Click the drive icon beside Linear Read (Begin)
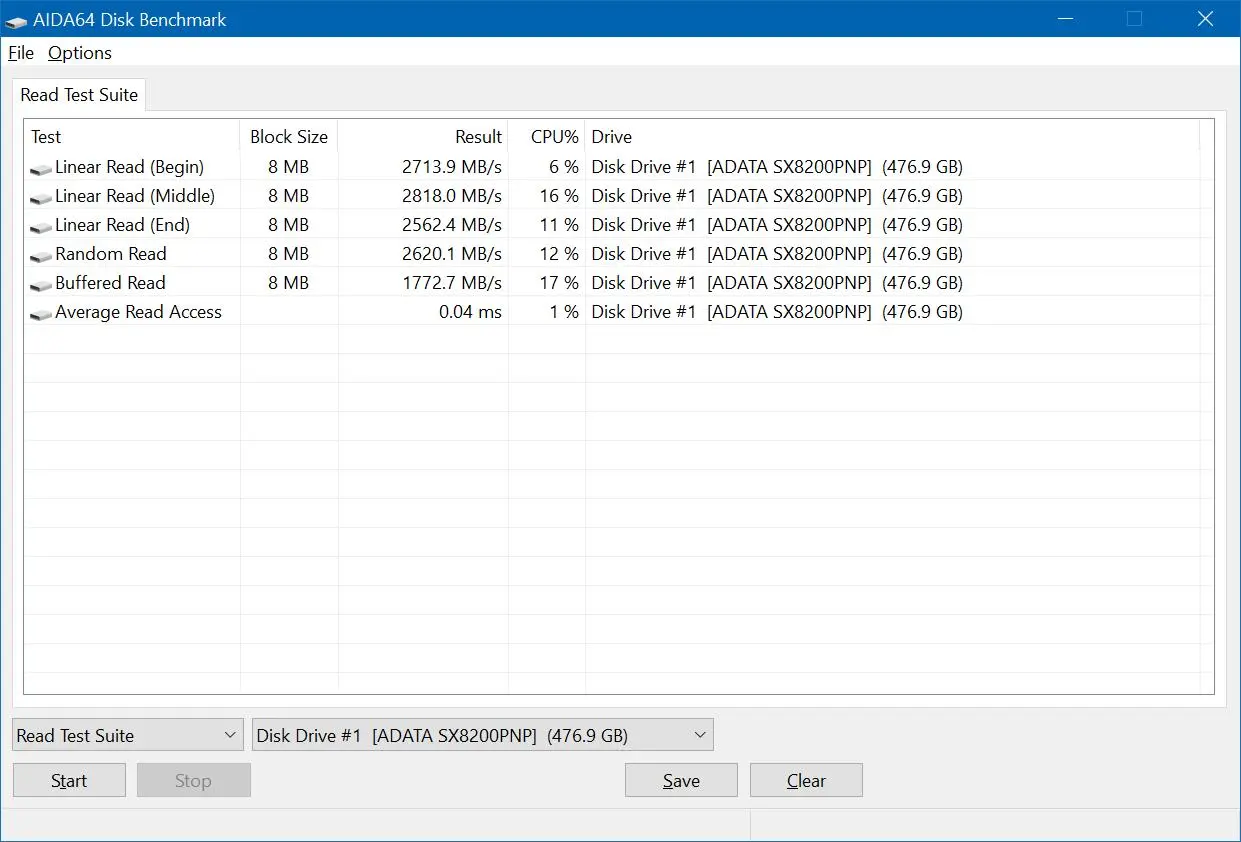 41,169
